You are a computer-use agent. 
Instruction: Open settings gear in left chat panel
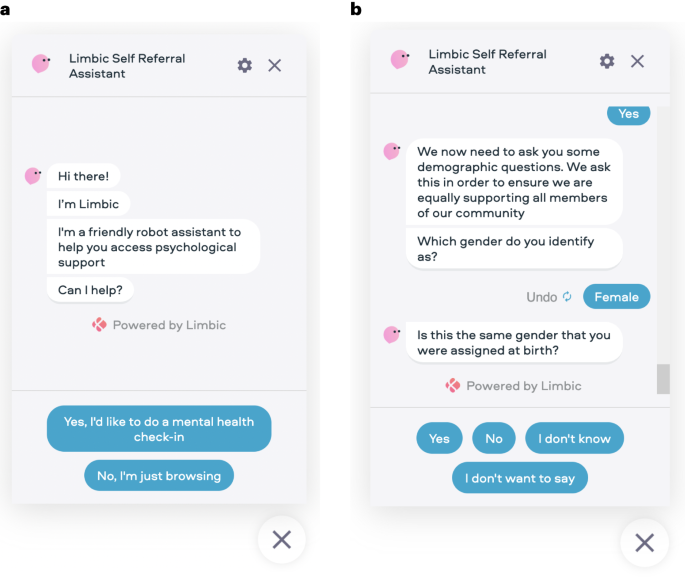[x=245, y=65]
